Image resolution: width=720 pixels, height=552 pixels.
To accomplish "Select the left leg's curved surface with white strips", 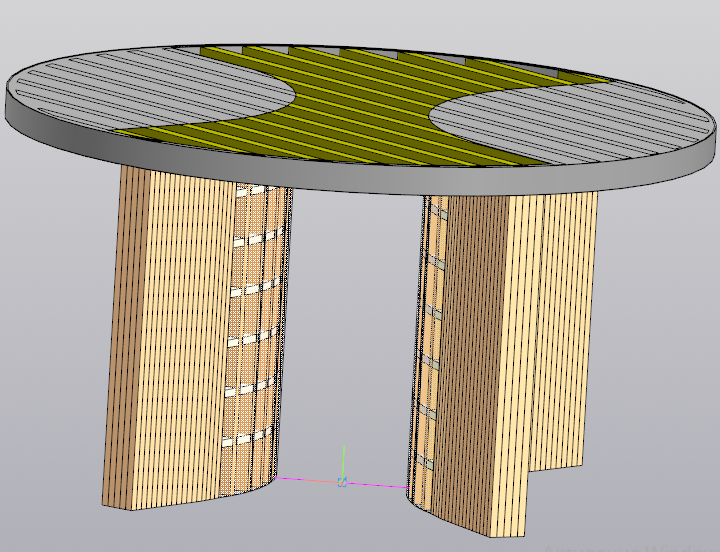I will tap(255, 338).
